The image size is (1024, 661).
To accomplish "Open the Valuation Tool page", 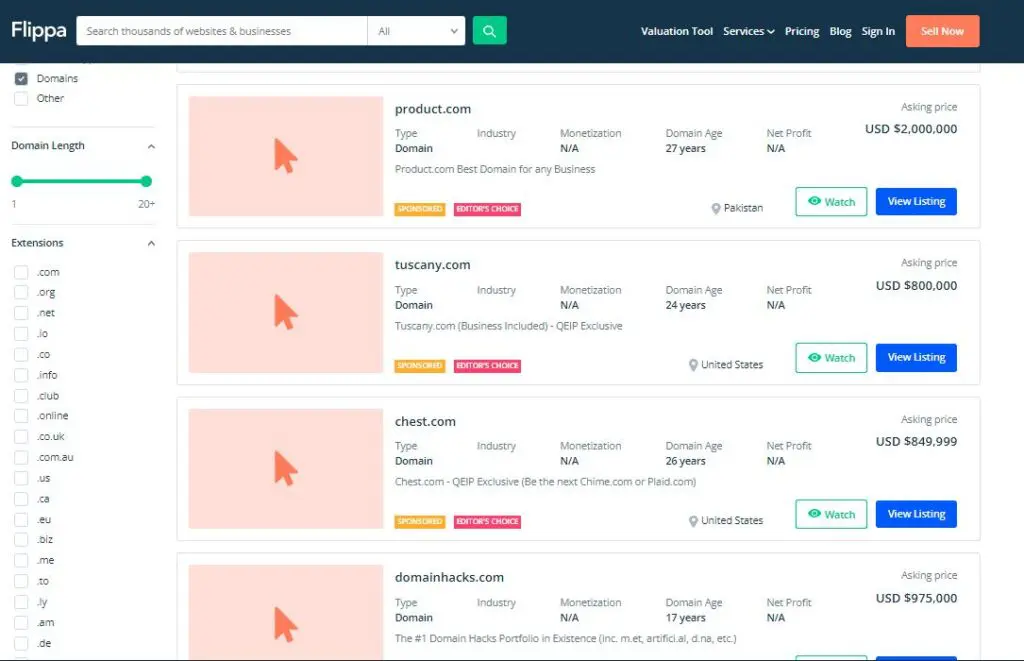I will pos(677,31).
